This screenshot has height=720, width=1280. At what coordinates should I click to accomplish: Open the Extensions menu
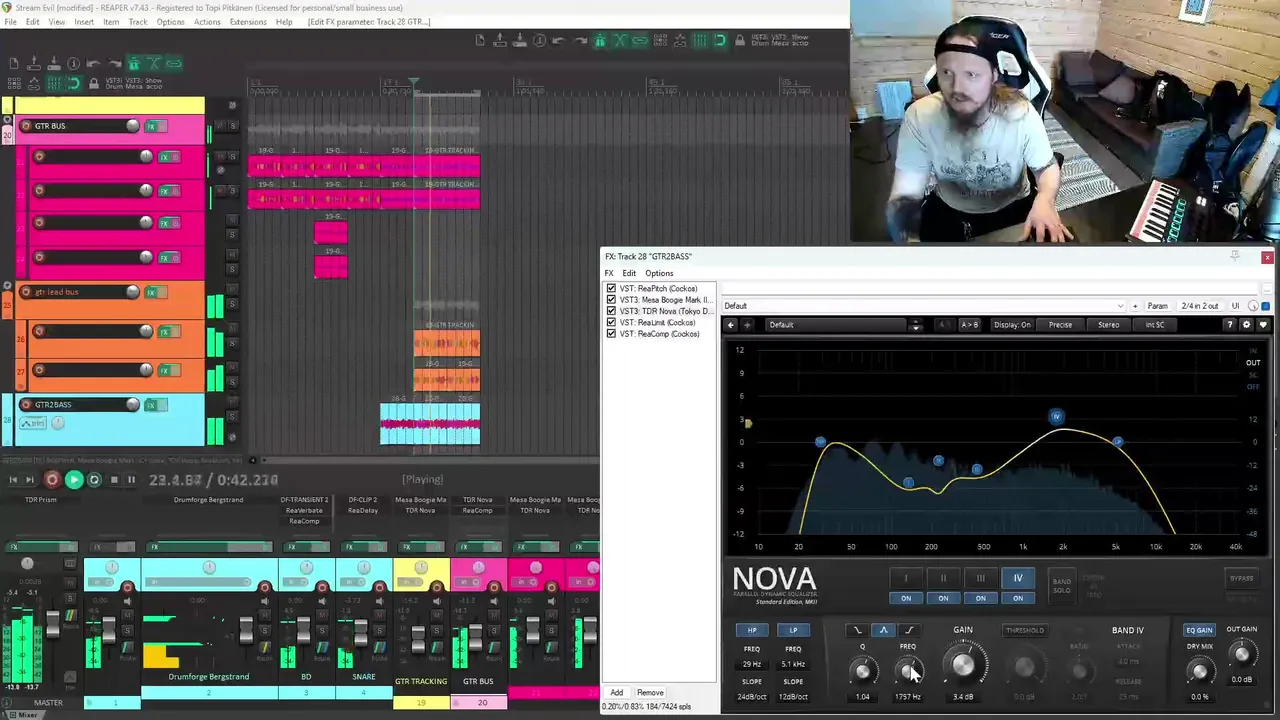tap(248, 22)
